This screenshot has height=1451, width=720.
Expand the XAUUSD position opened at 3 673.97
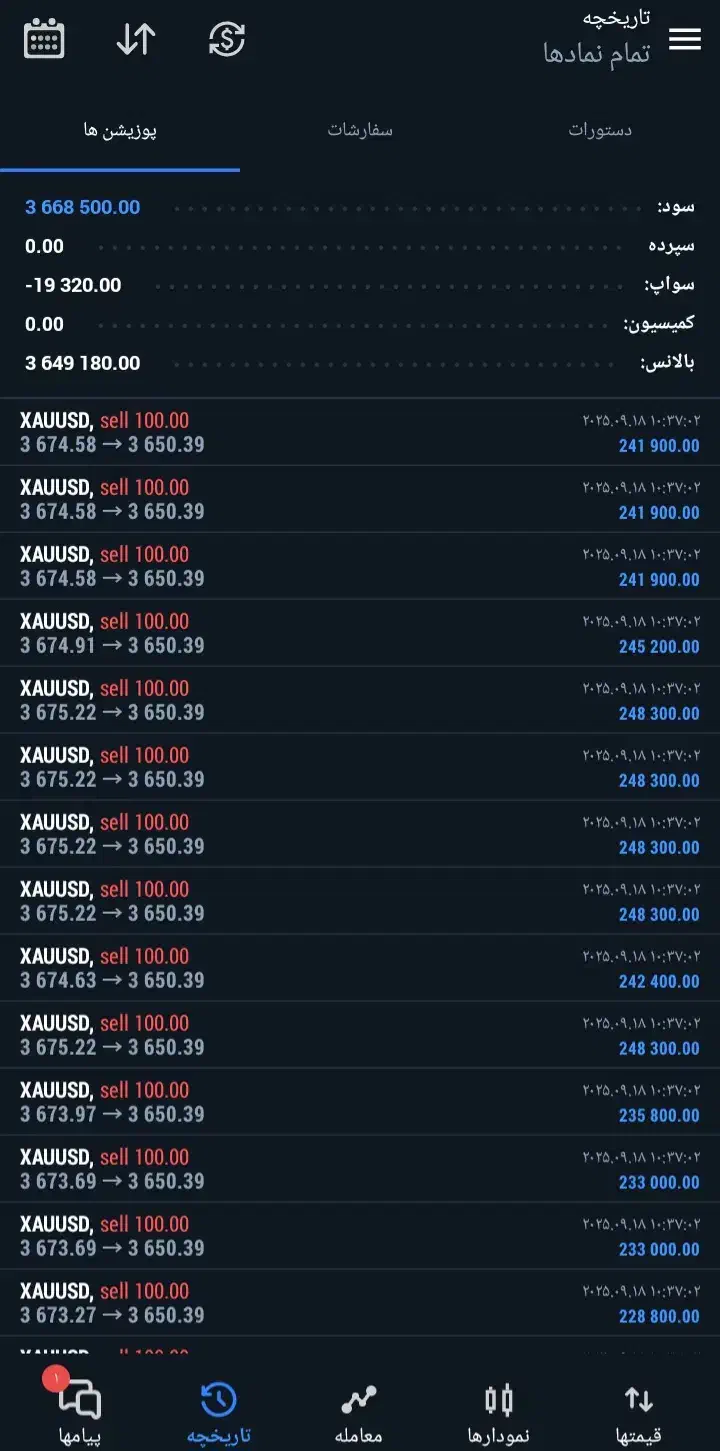coord(360,1102)
